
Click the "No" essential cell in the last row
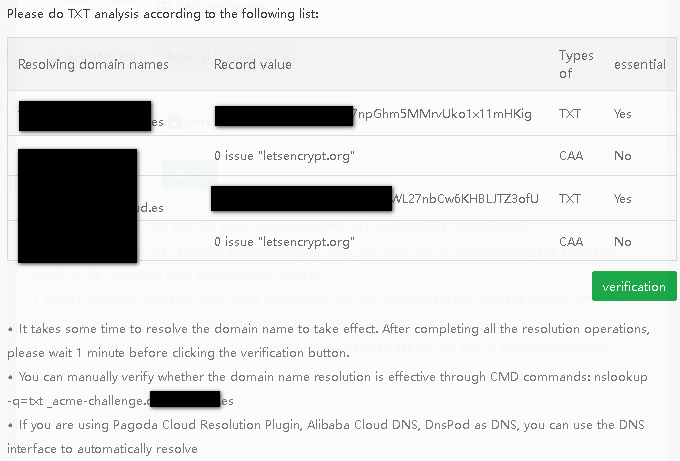coord(623,241)
